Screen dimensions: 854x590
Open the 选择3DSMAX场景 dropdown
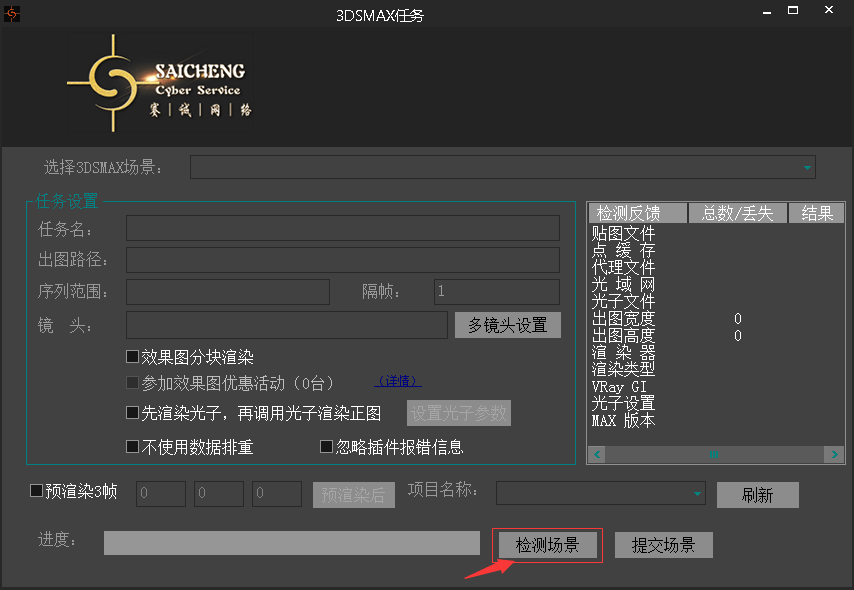point(502,167)
